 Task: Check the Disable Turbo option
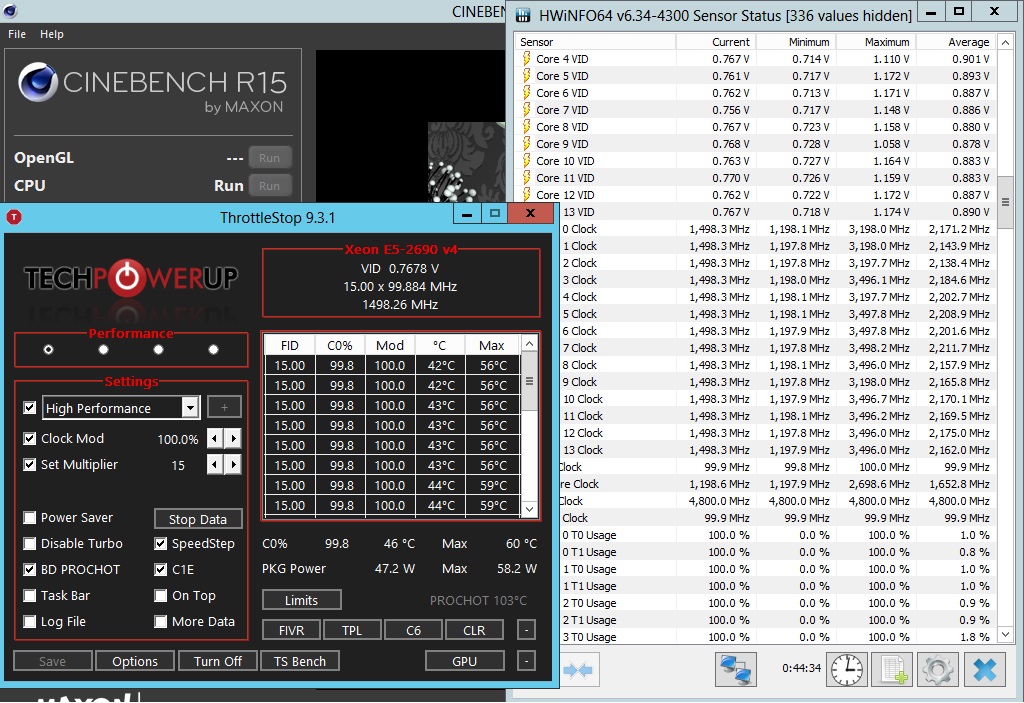(29, 544)
